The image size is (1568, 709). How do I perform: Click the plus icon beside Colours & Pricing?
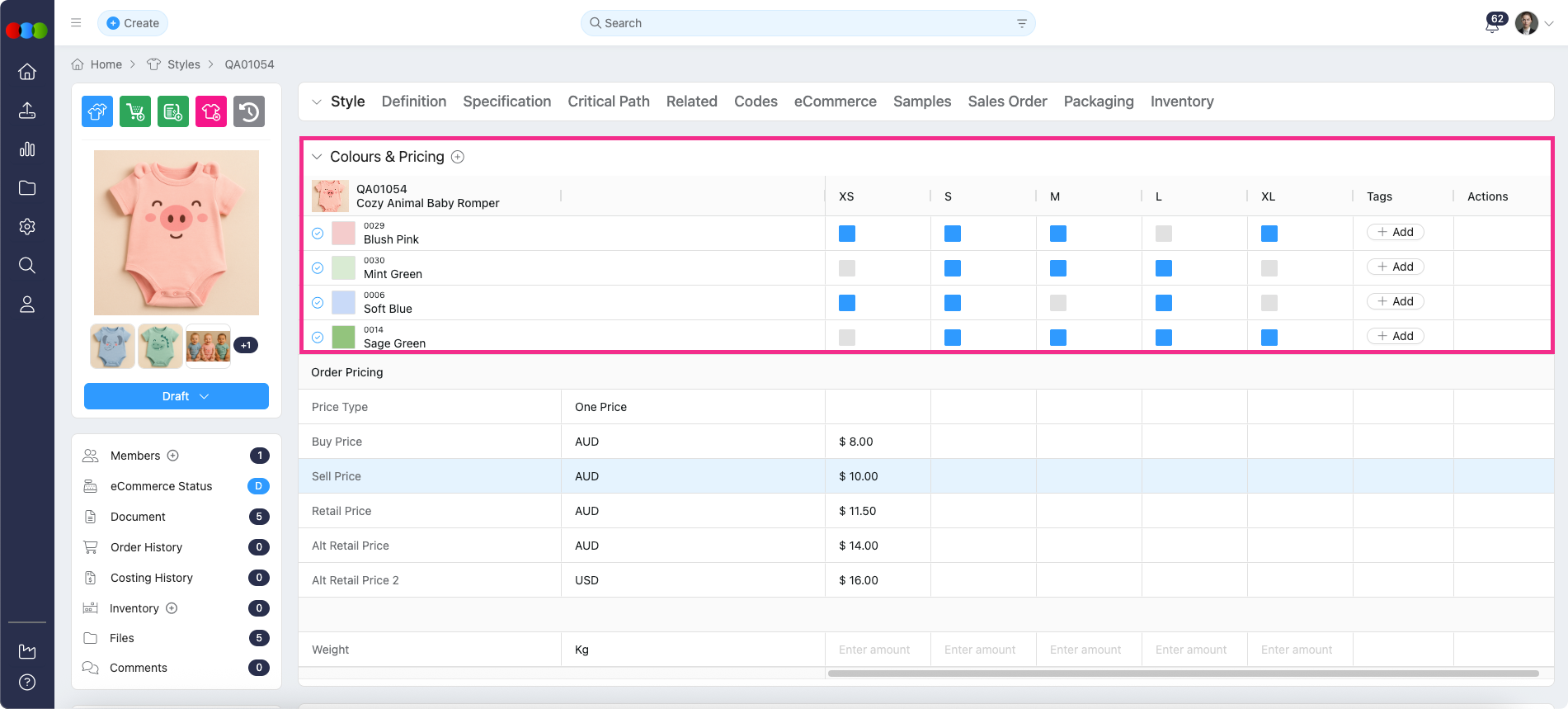[x=458, y=157]
